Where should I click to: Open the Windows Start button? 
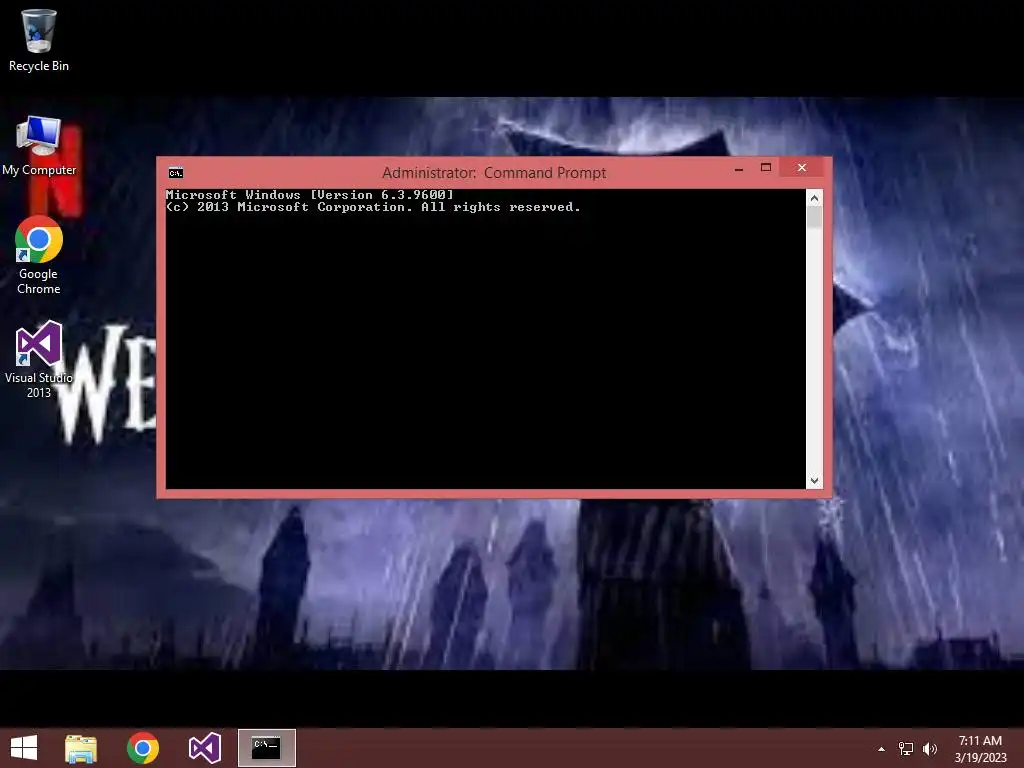pos(24,748)
